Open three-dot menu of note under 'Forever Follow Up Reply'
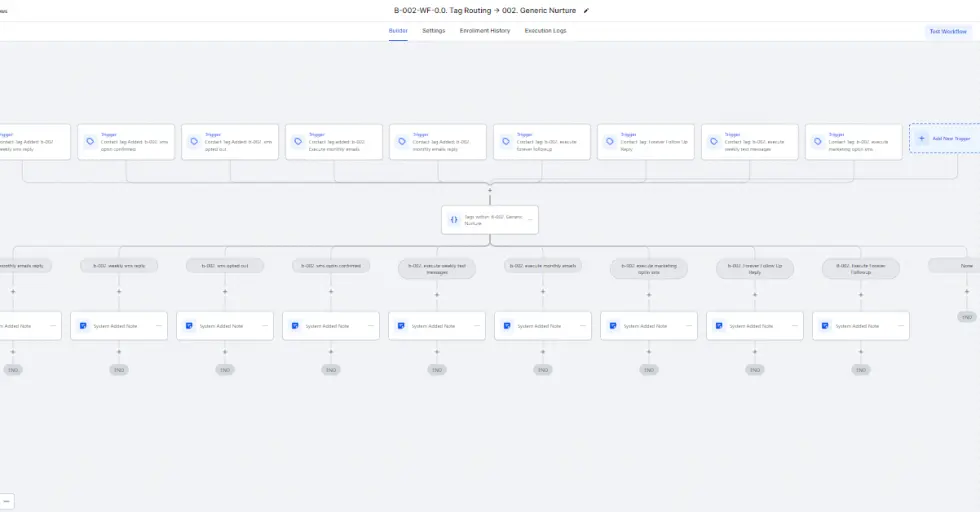This screenshot has height=512, width=980. click(x=795, y=326)
